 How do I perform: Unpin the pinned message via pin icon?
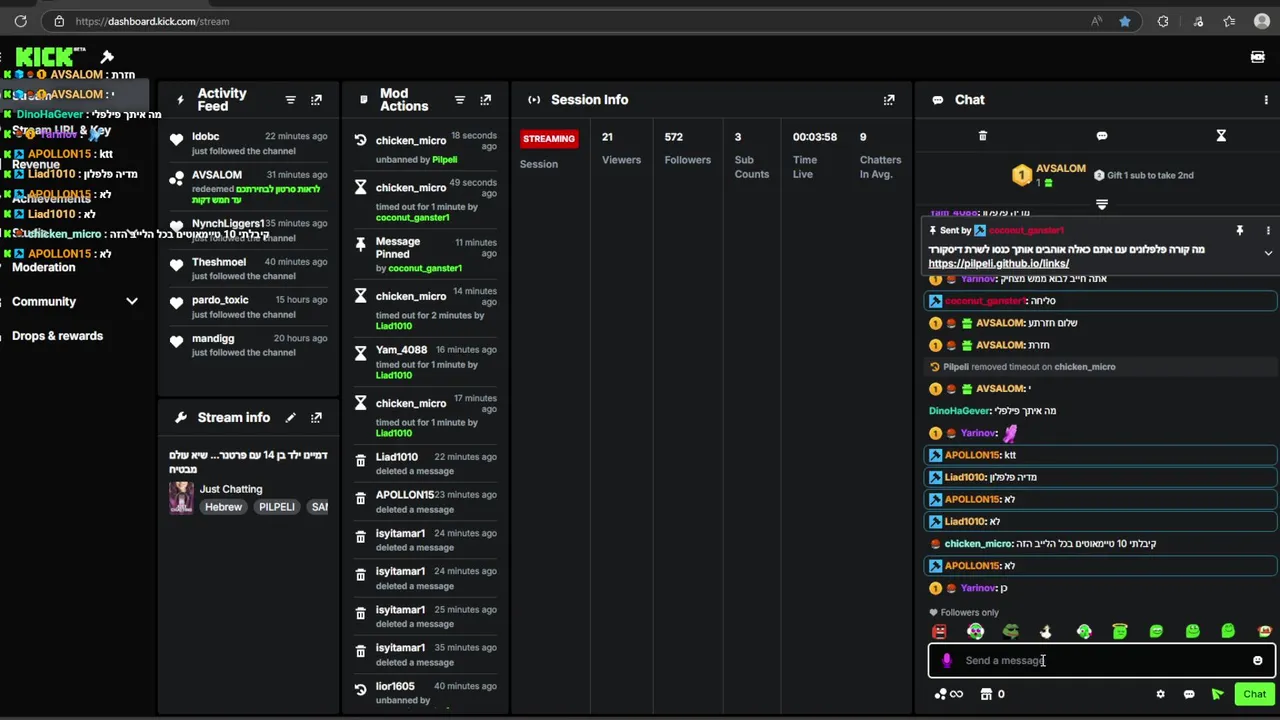coord(1239,230)
